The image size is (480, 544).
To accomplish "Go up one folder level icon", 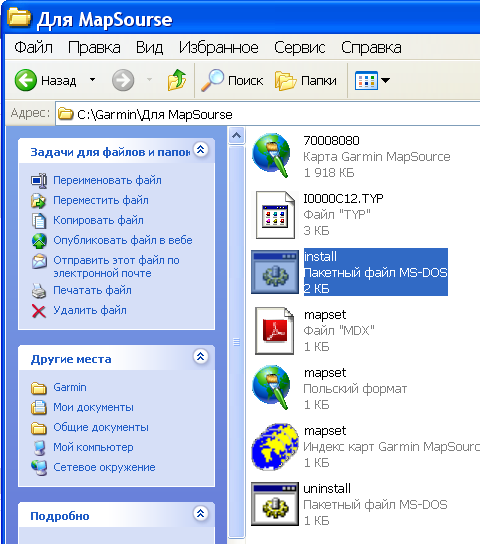I will coord(177,80).
